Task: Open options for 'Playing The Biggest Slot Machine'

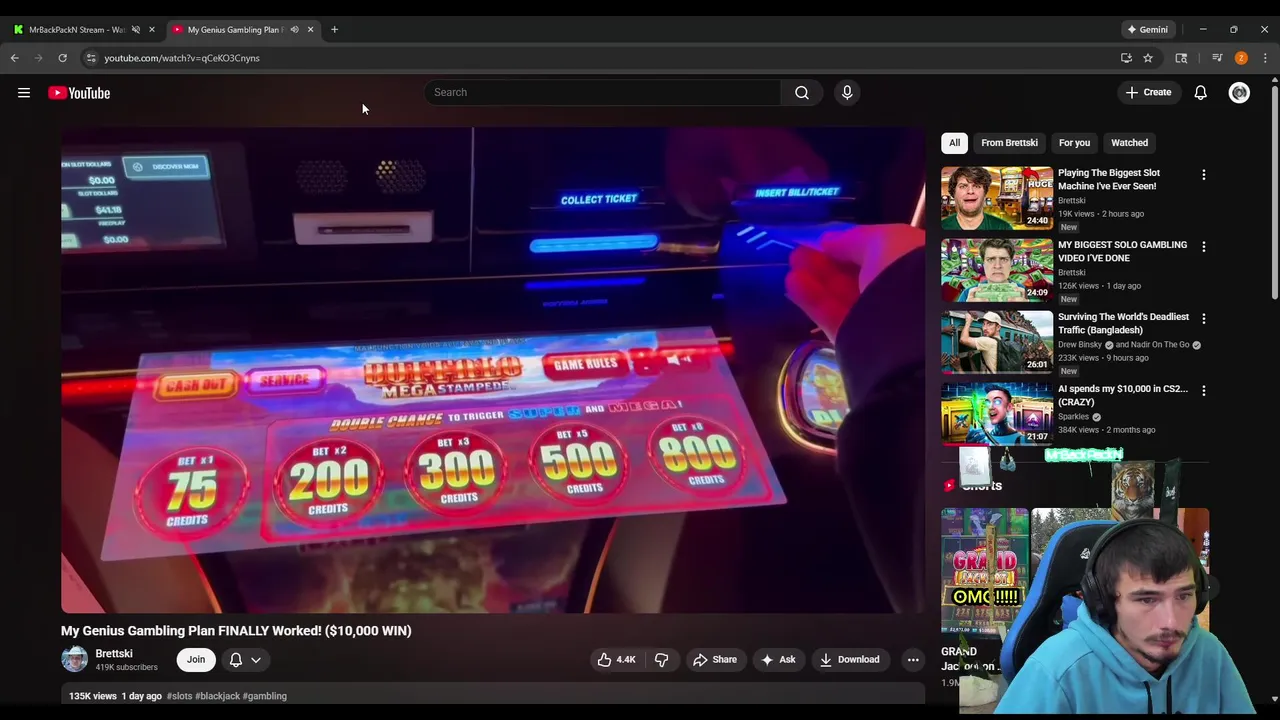Action: pyautogui.click(x=1204, y=174)
